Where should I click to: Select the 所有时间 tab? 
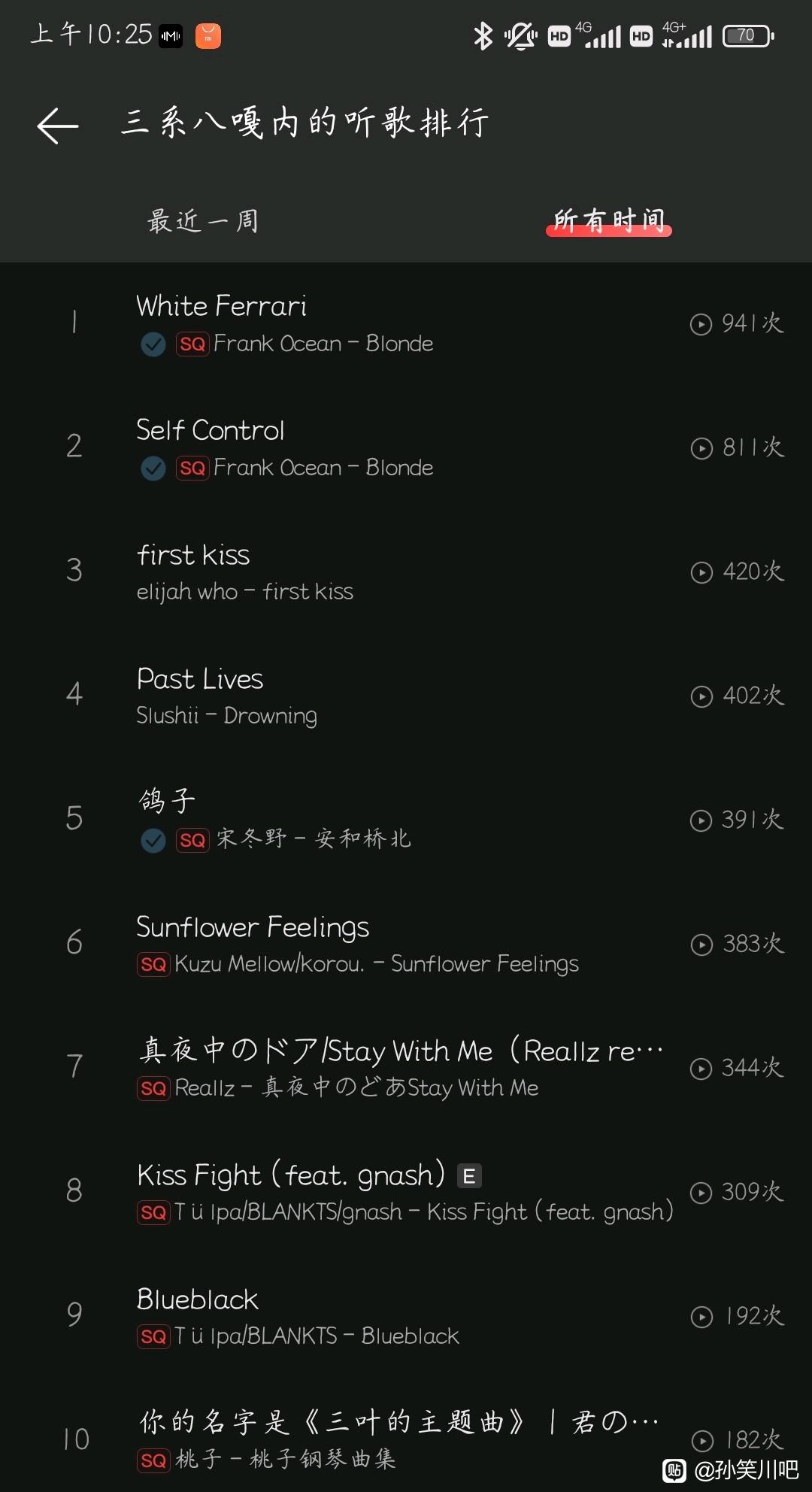pyautogui.click(x=609, y=221)
